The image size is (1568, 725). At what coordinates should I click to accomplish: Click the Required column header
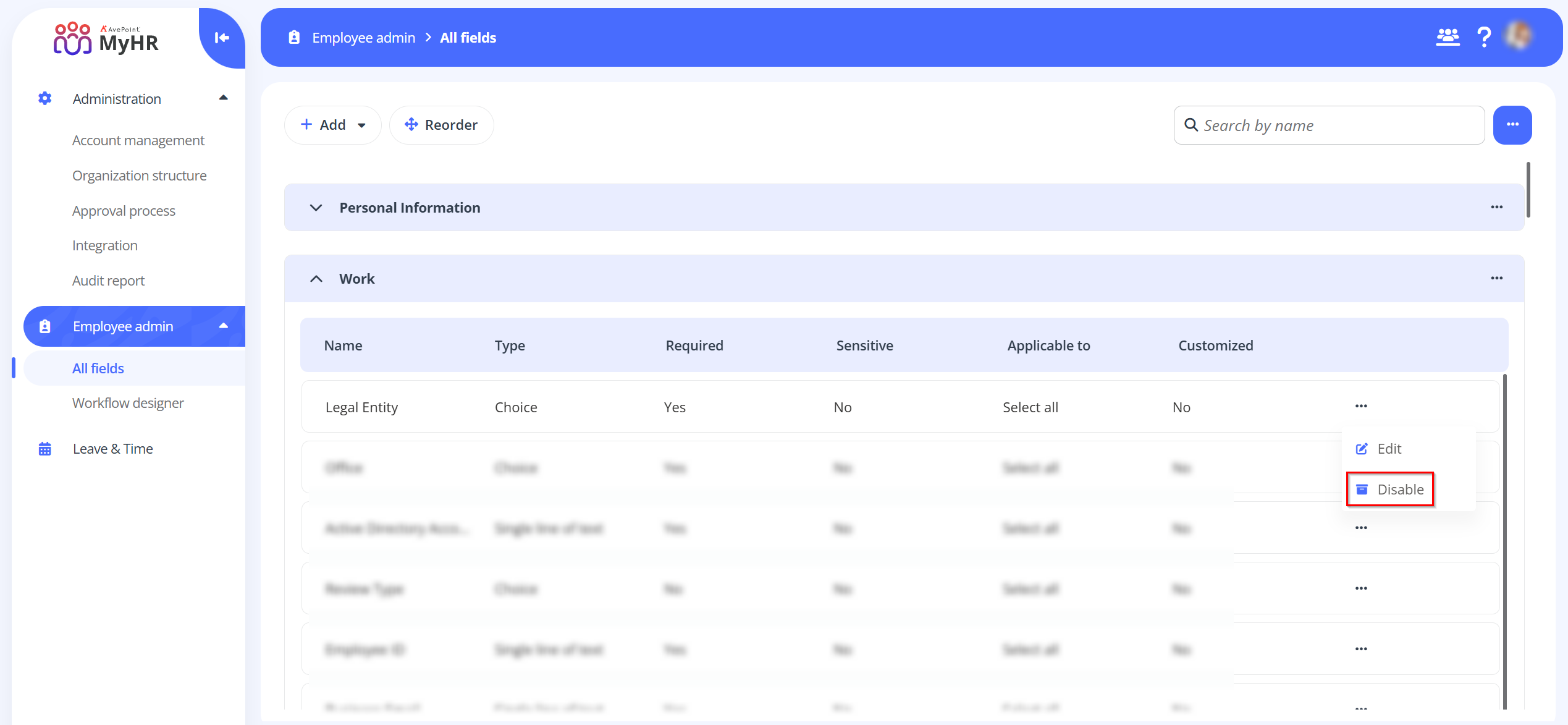pyautogui.click(x=694, y=346)
